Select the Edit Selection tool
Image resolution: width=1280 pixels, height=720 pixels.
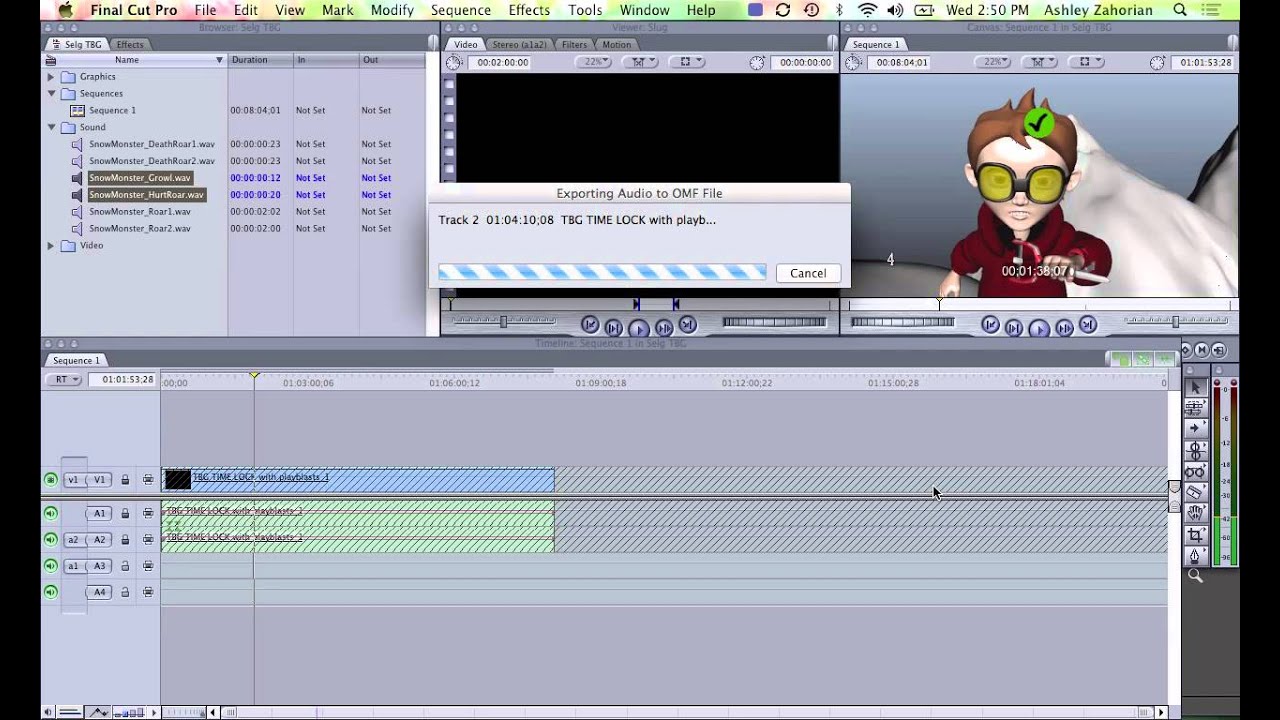tap(1194, 407)
